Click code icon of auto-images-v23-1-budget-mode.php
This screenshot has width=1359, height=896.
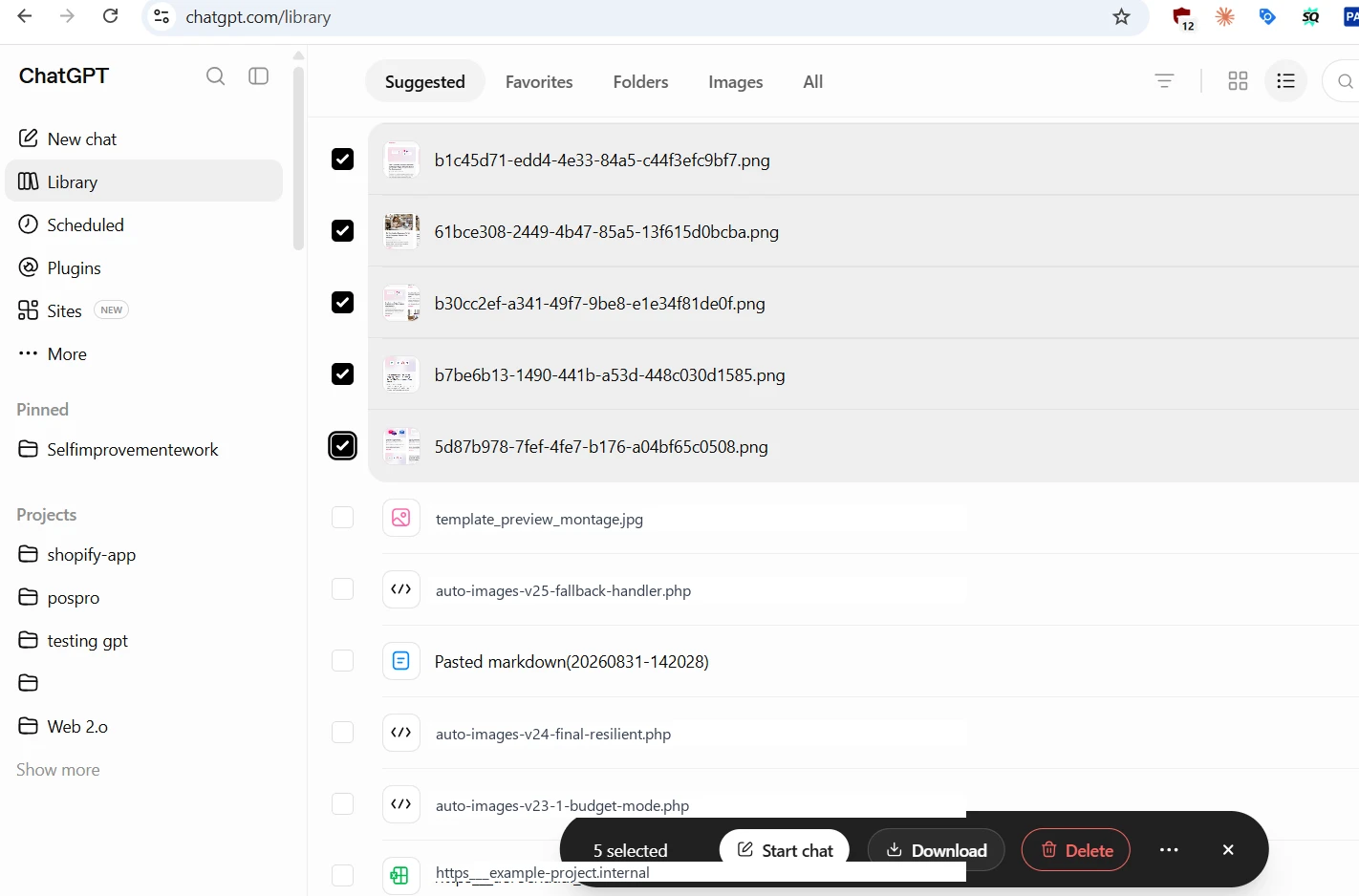(401, 804)
